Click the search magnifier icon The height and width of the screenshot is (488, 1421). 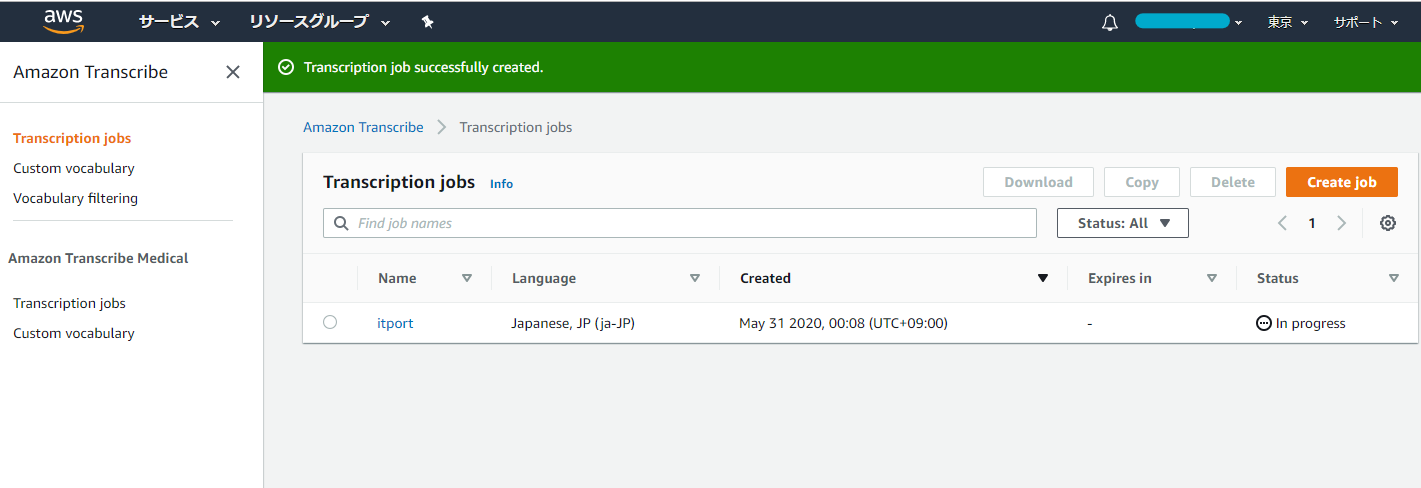(x=341, y=223)
